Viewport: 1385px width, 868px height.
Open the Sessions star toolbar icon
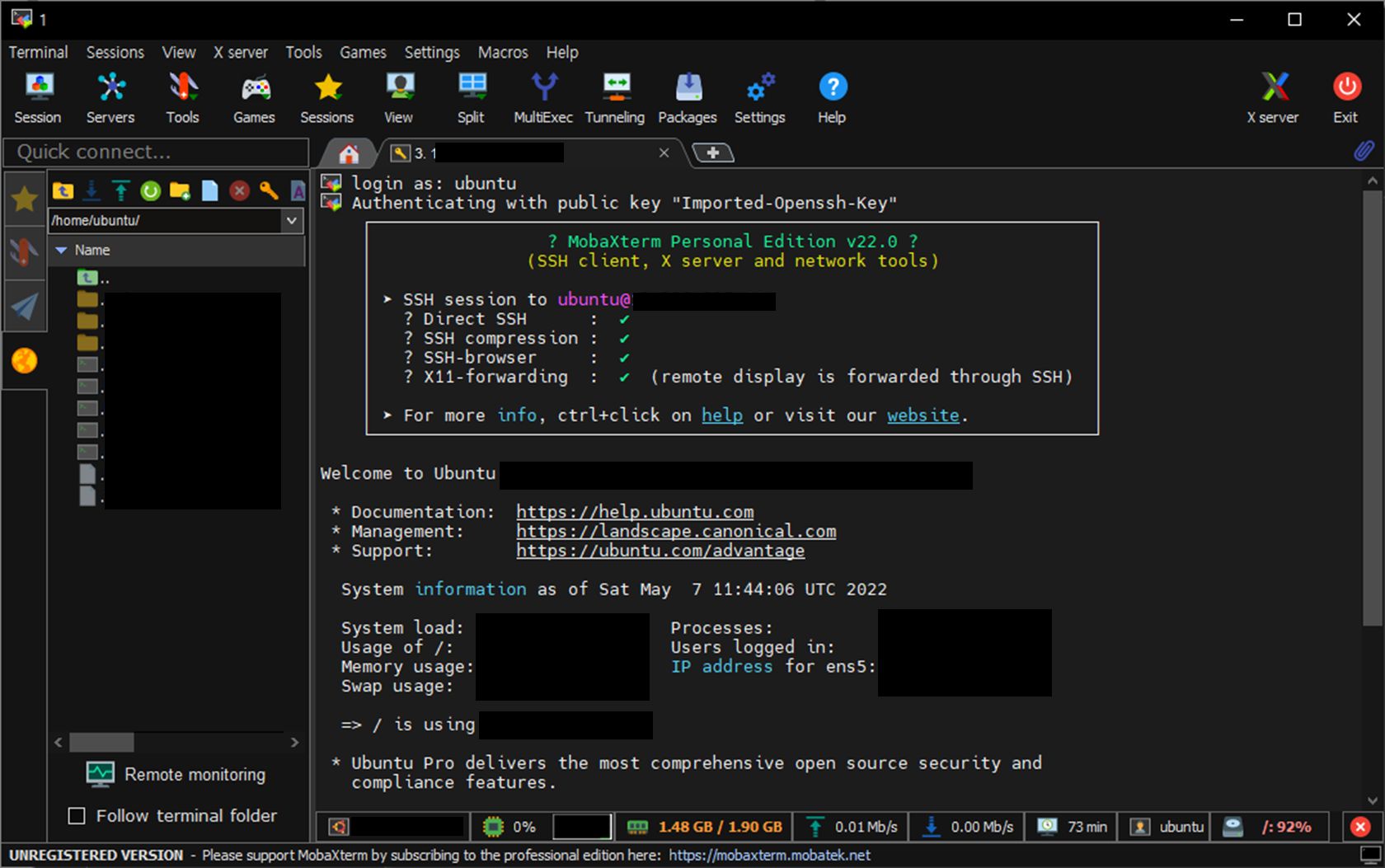(x=327, y=98)
